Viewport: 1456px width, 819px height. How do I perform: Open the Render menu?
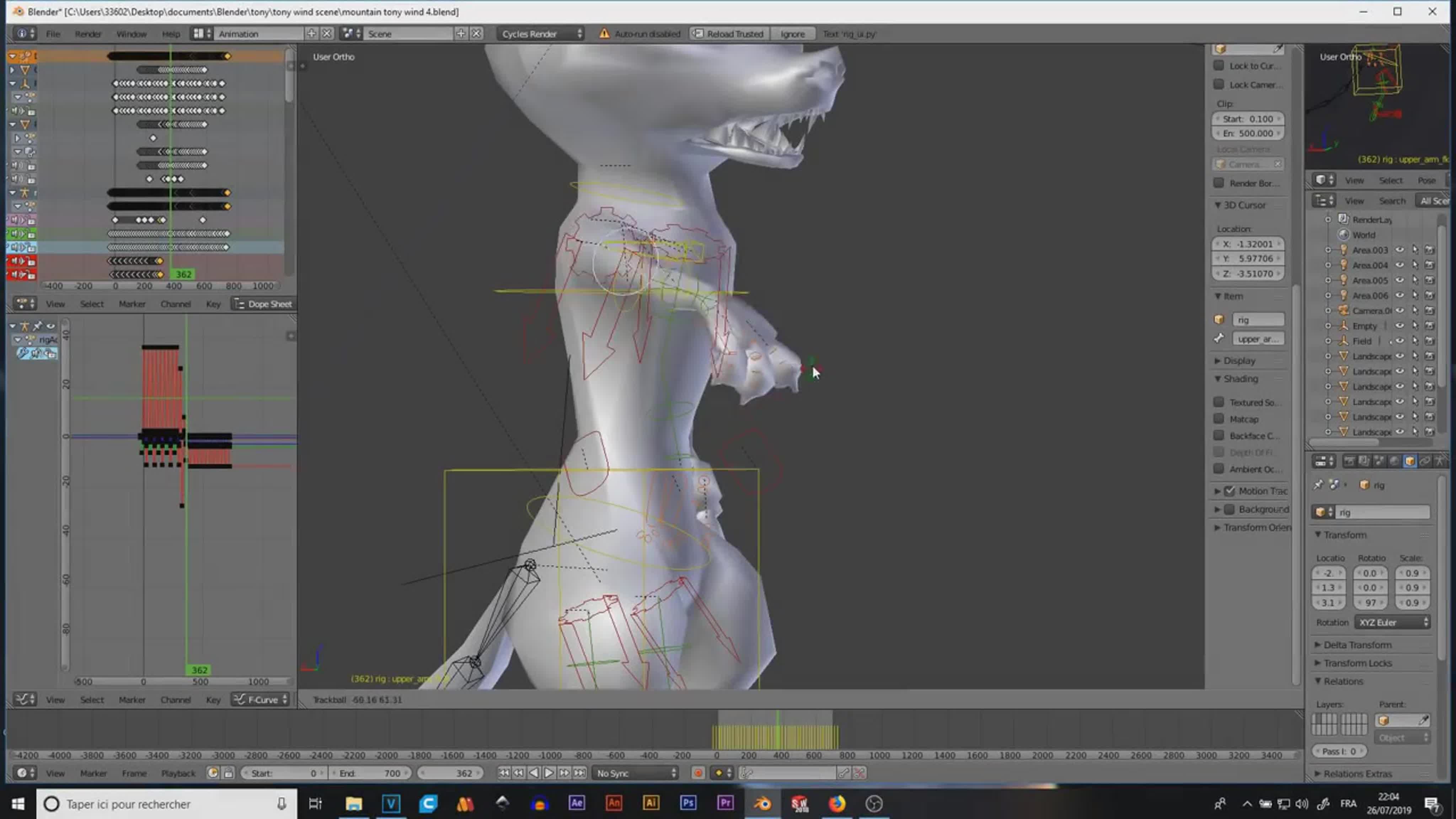click(x=88, y=34)
